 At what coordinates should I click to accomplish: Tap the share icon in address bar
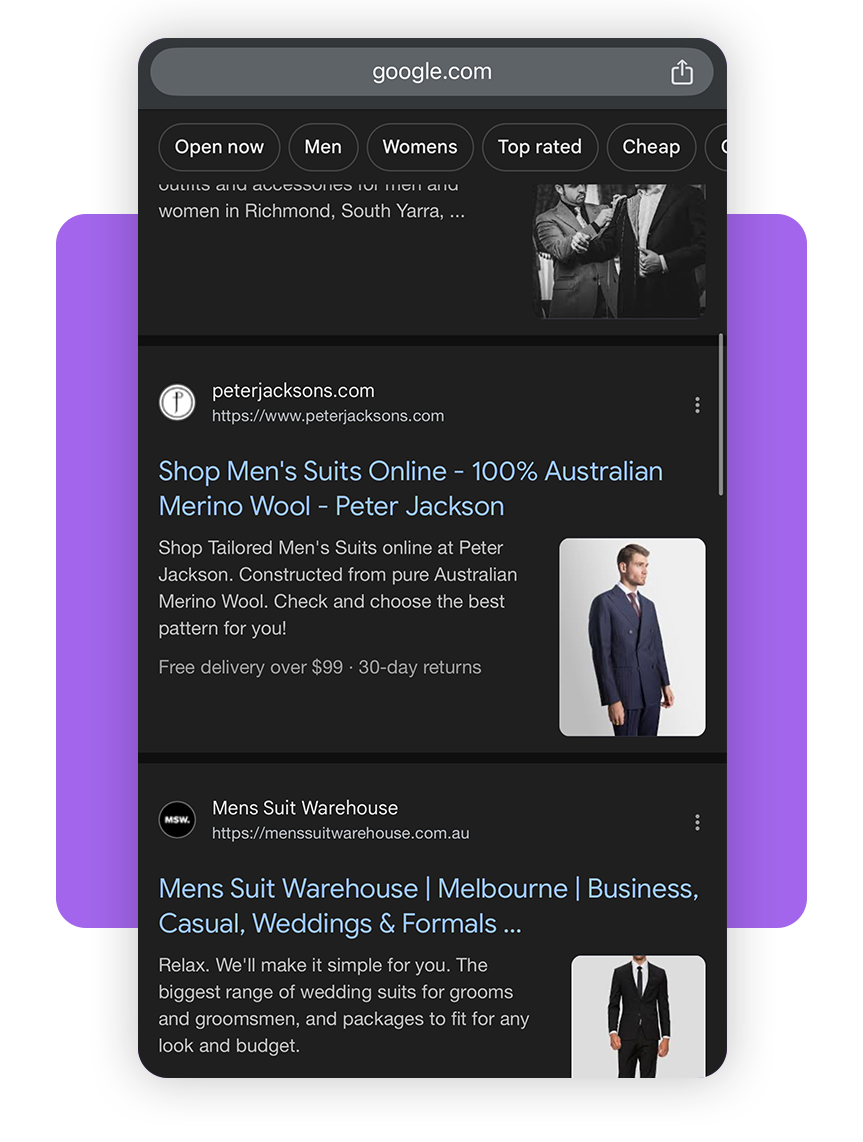682,72
